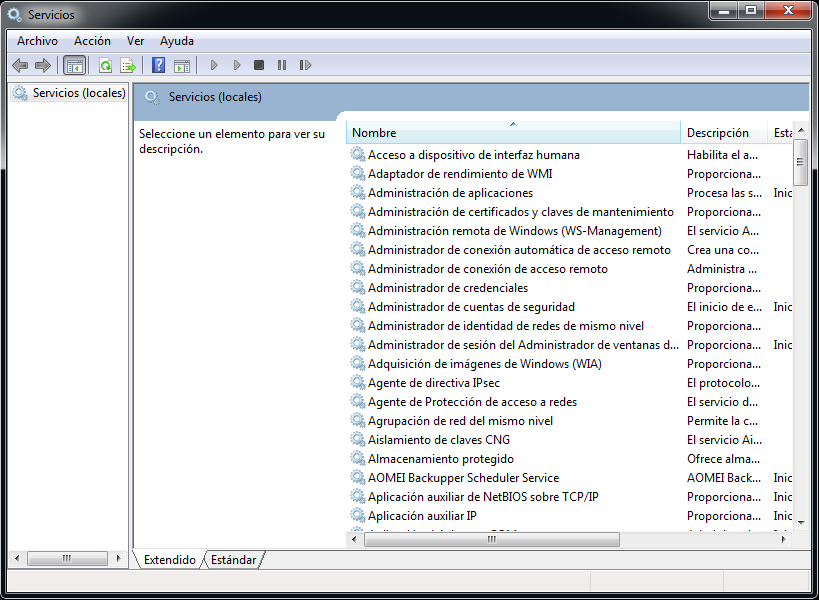Click the tree pane scroll right arrow

119,558
